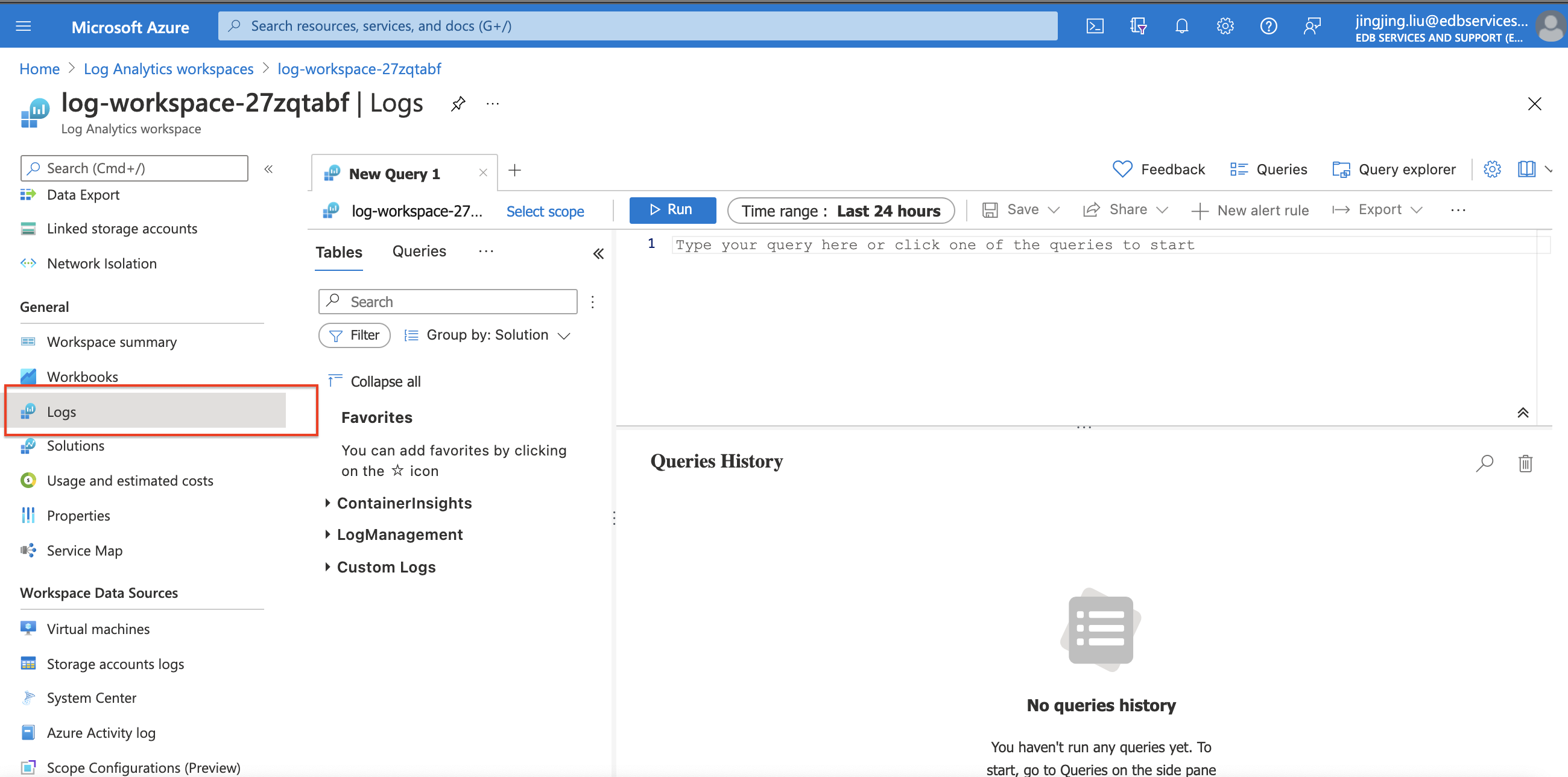
Task: Open more tabs ellipsis beside Queries tab
Action: 485,252
